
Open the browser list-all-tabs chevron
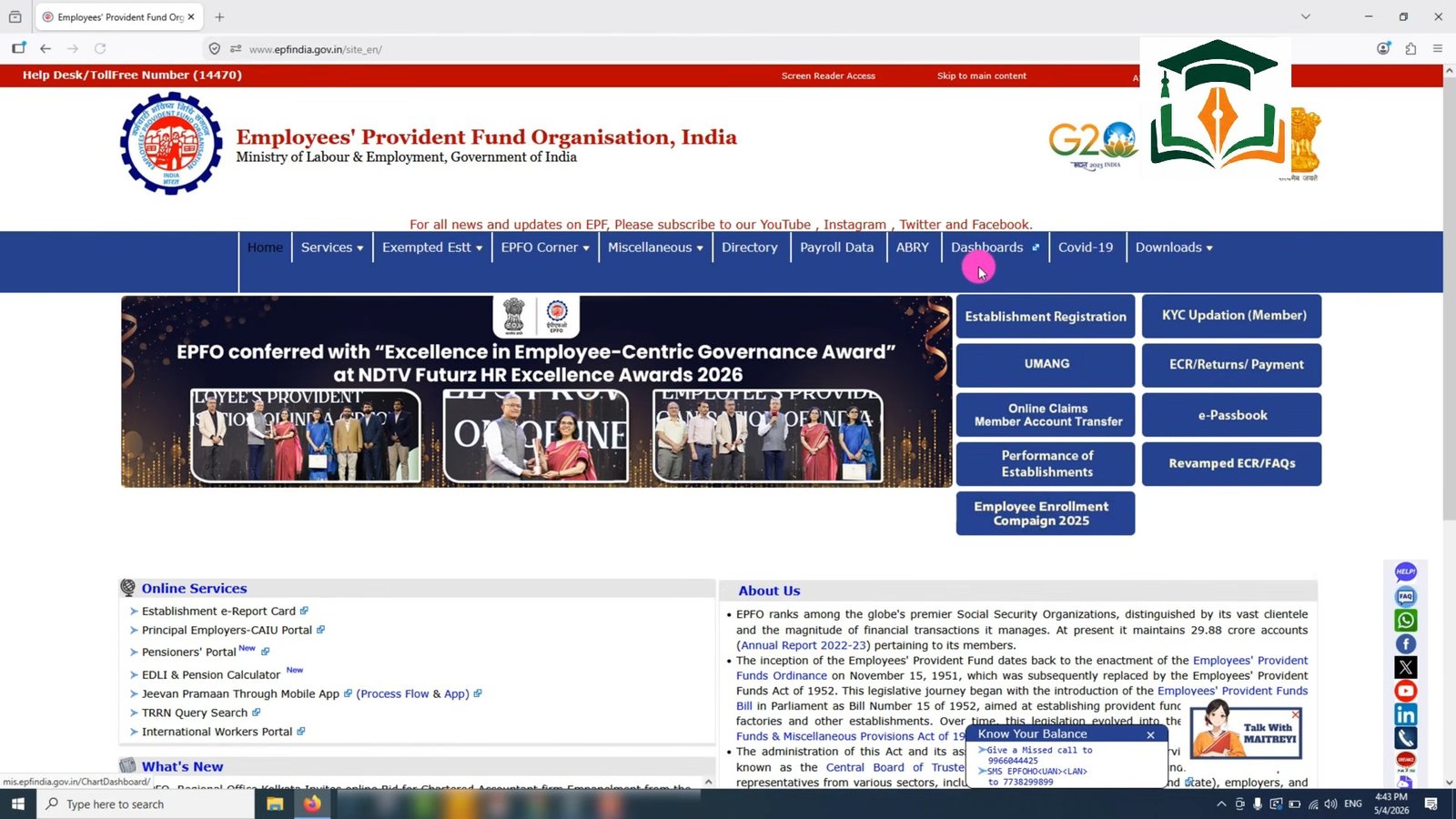1306,16
